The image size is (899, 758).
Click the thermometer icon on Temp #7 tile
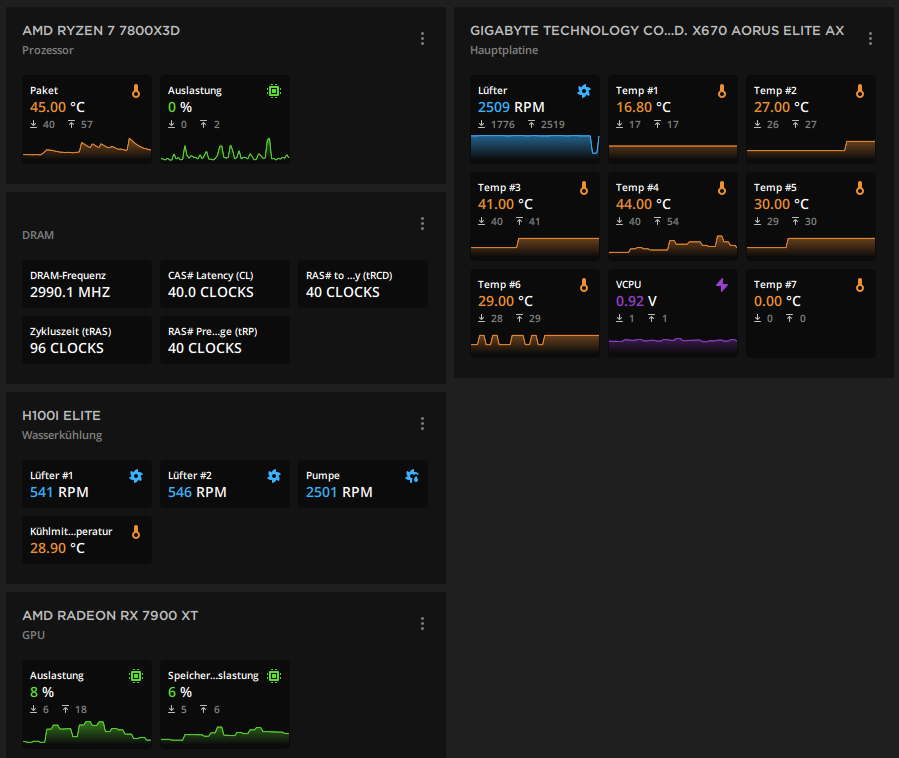point(860,284)
